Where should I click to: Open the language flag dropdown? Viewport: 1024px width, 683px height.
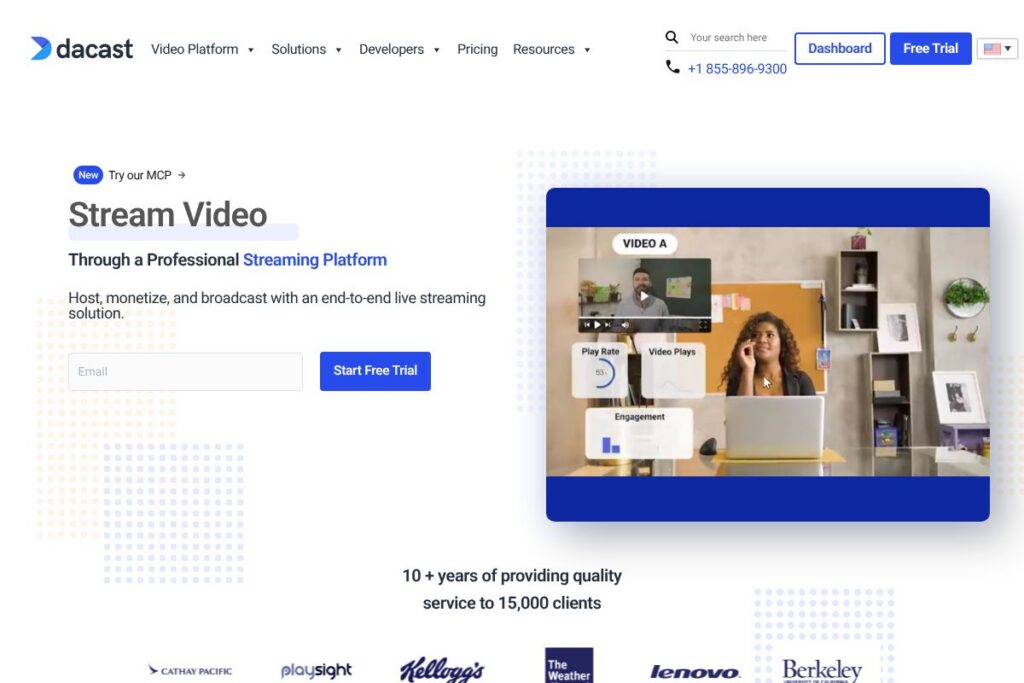pyautogui.click(x=996, y=48)
